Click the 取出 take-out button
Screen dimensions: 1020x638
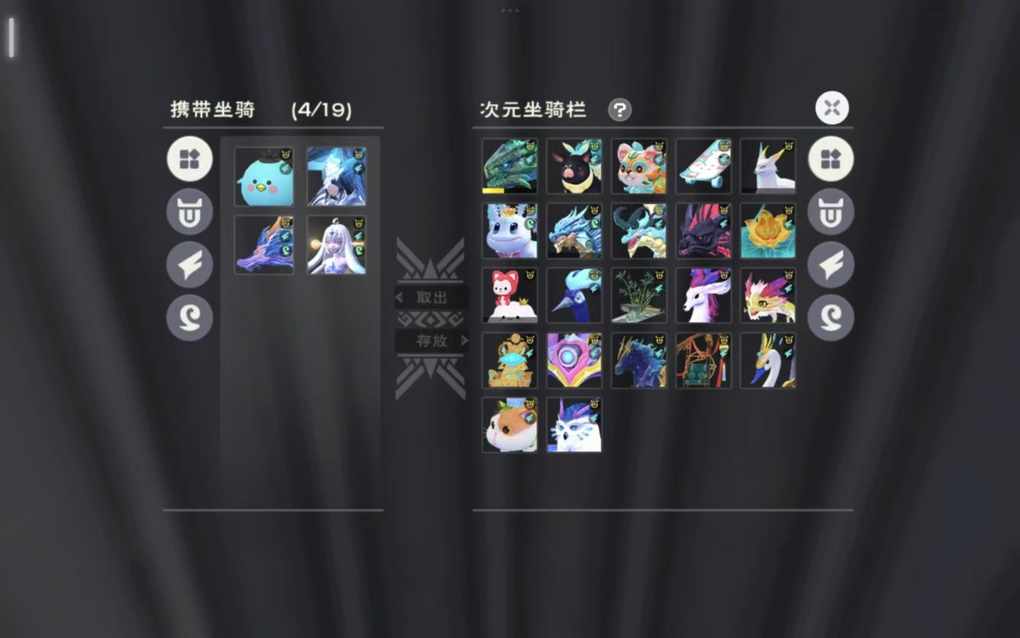tap(431, 297)
